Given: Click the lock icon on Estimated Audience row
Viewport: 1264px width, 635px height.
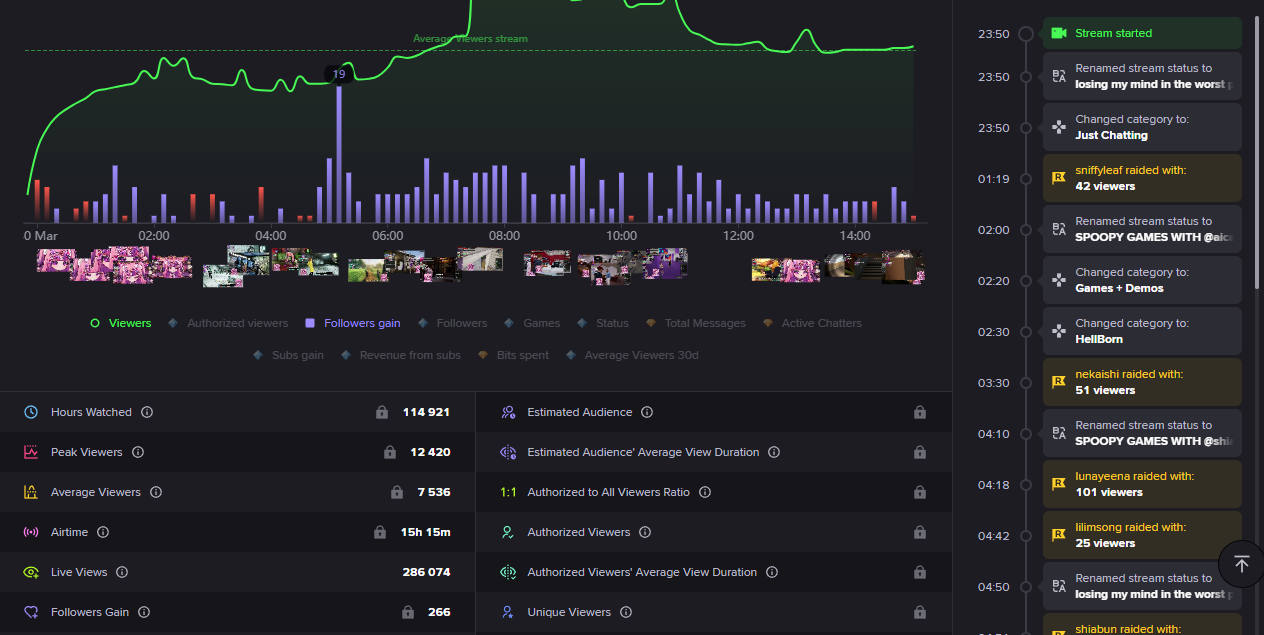Looking at the screenshot, I should [920, 412].
